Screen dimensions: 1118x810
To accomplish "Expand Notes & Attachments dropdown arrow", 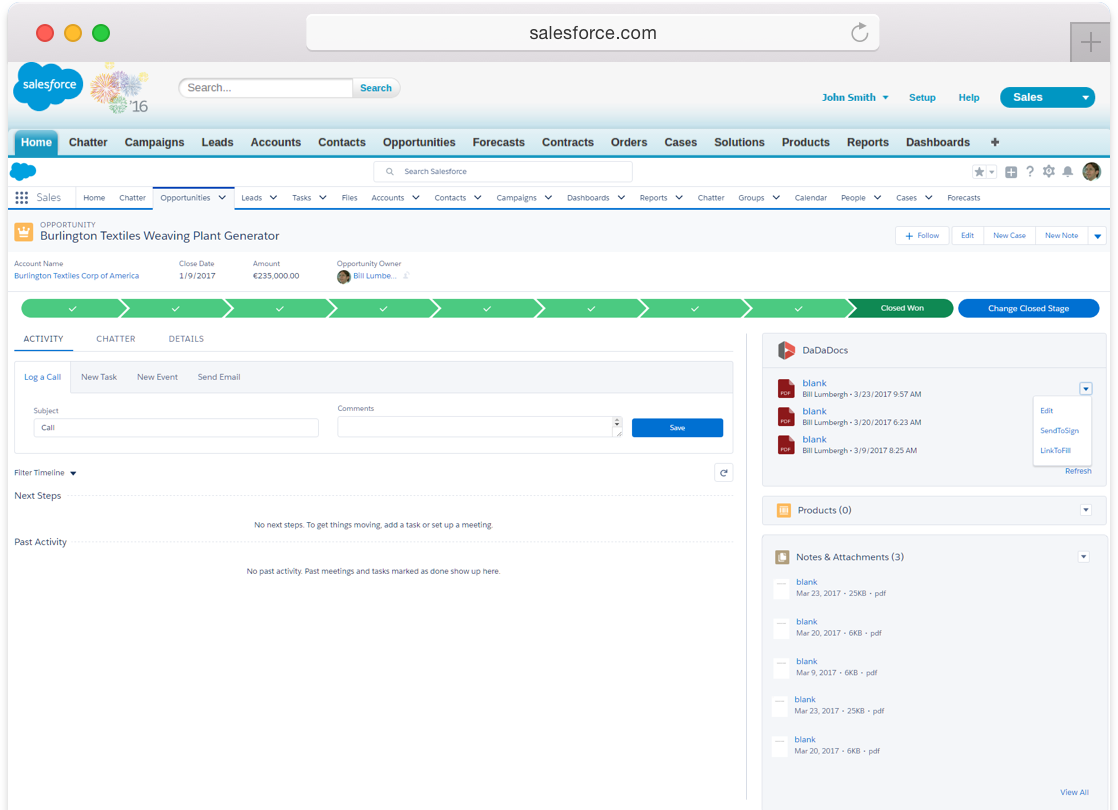I will (x=1084, y=557).
